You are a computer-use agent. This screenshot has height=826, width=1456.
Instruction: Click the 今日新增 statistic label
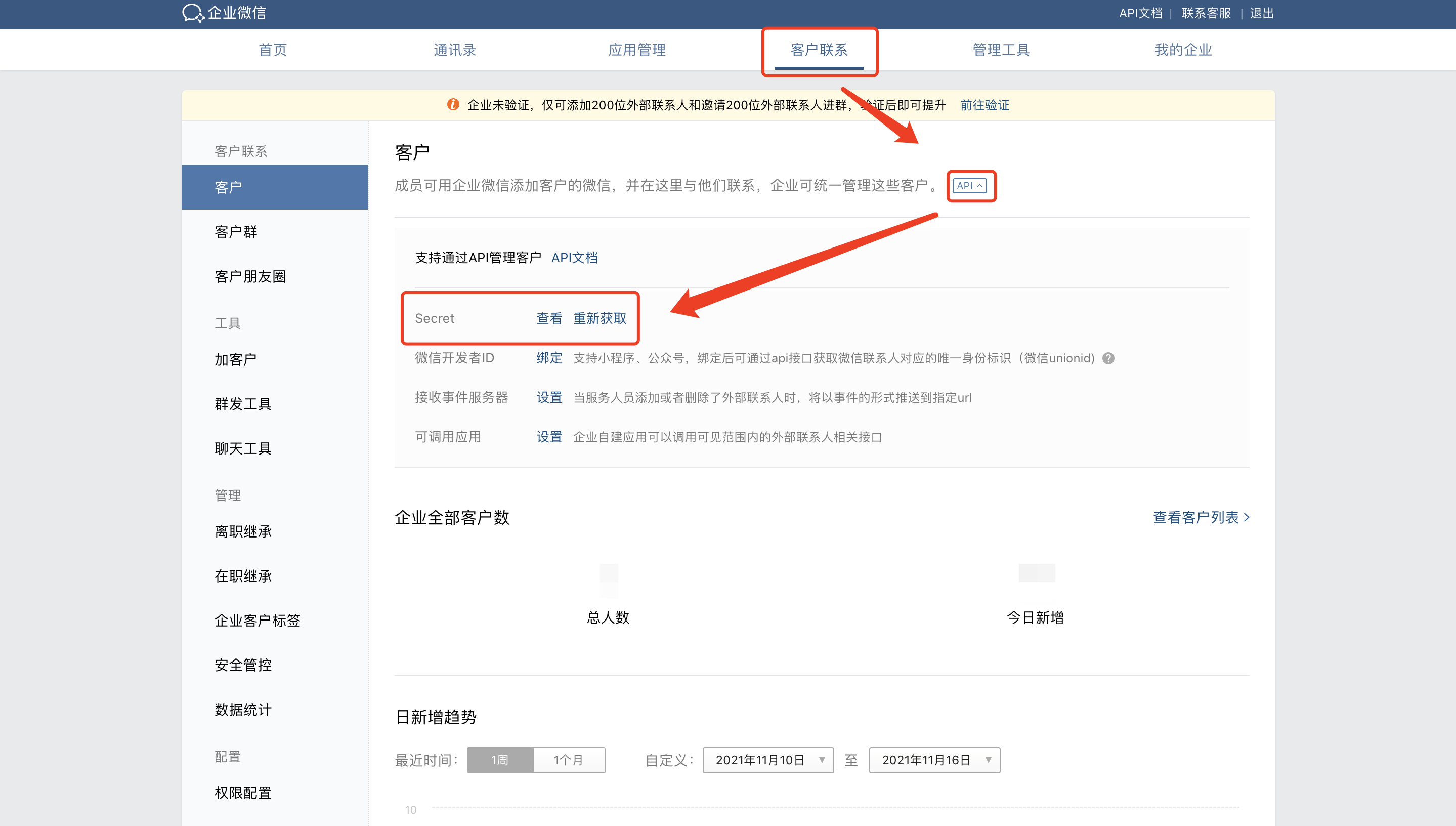coord(1035,618)
